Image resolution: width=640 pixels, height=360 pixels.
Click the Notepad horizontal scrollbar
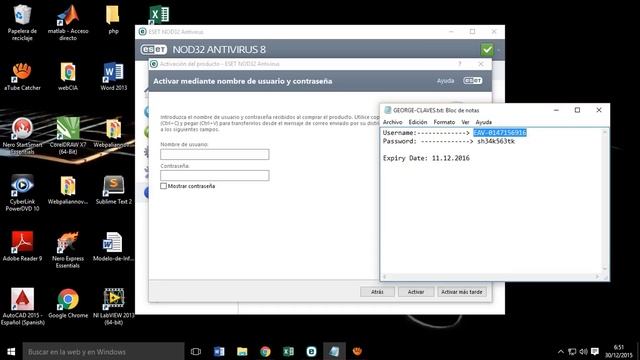[x=491, y=277]
